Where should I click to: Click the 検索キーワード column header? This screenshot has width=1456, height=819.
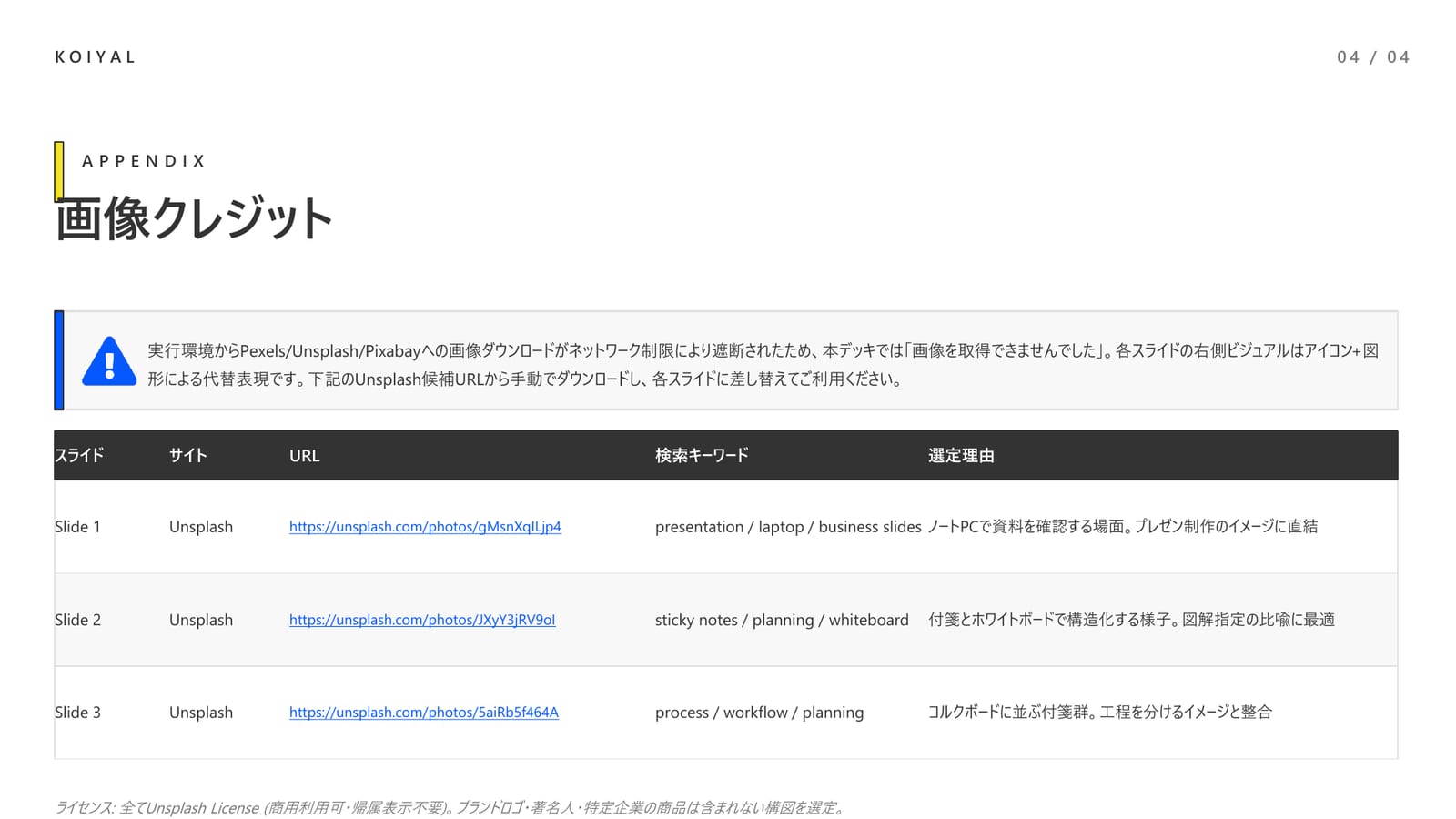[x=702, y=455]
